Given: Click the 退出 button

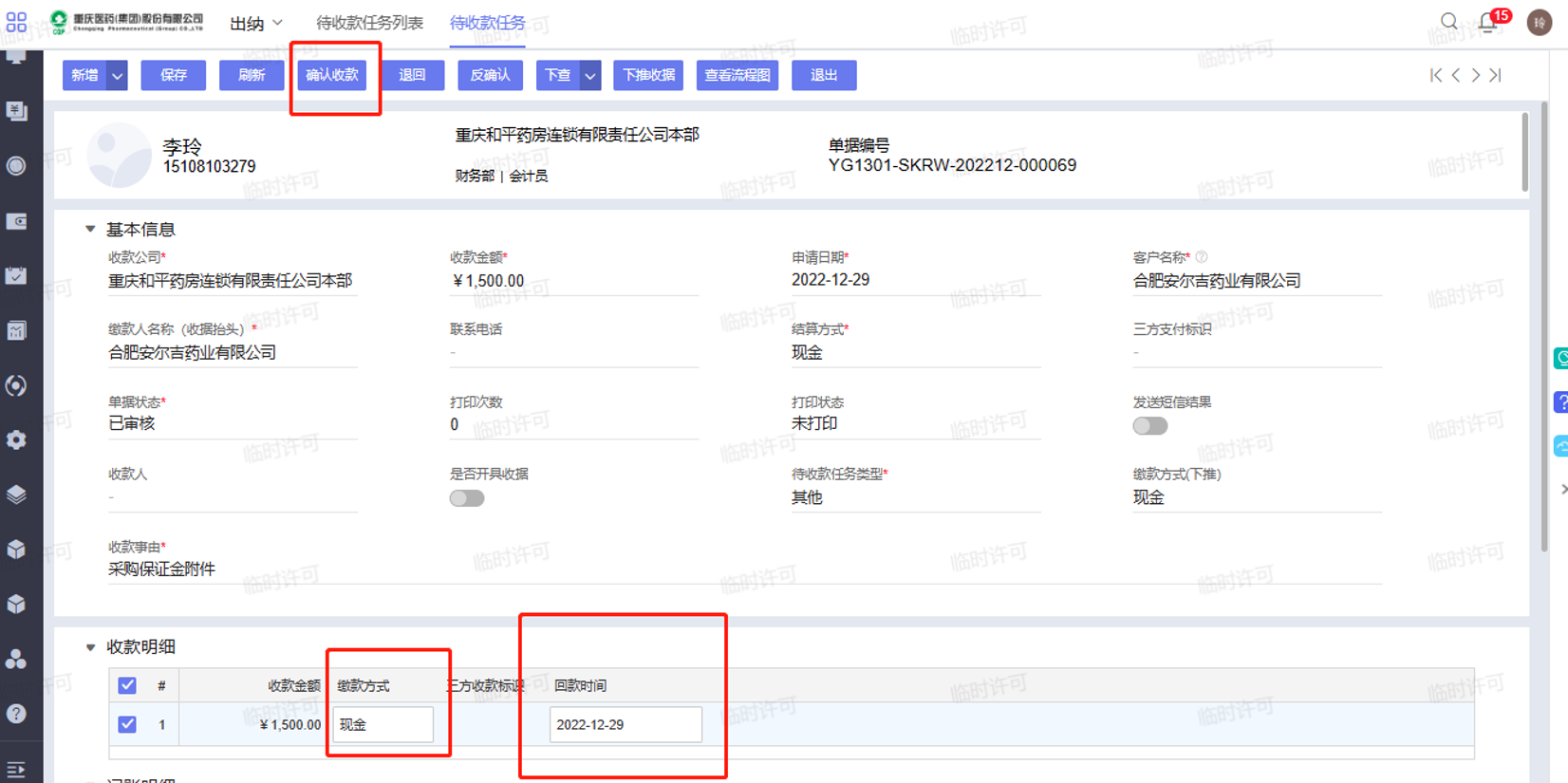Looking at the screenshot, I should pos(824,75).
